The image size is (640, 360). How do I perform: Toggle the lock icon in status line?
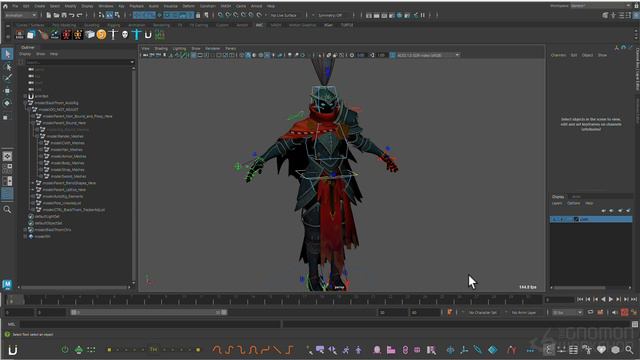(198, 15)
